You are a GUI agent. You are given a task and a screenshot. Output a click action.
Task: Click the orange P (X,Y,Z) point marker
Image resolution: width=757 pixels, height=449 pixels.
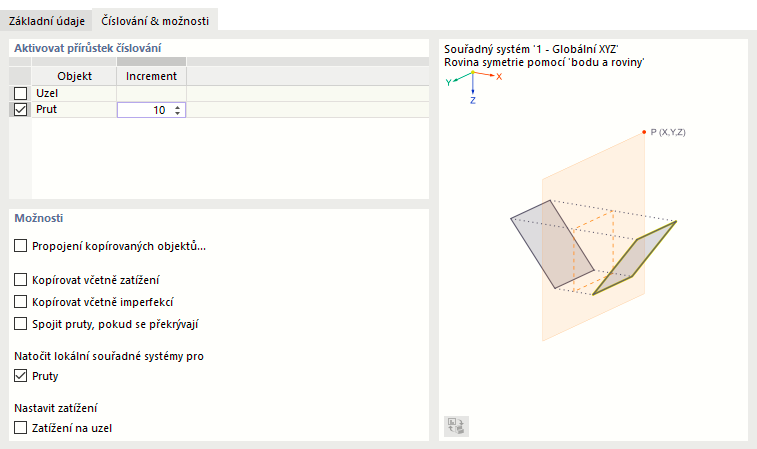644,132
